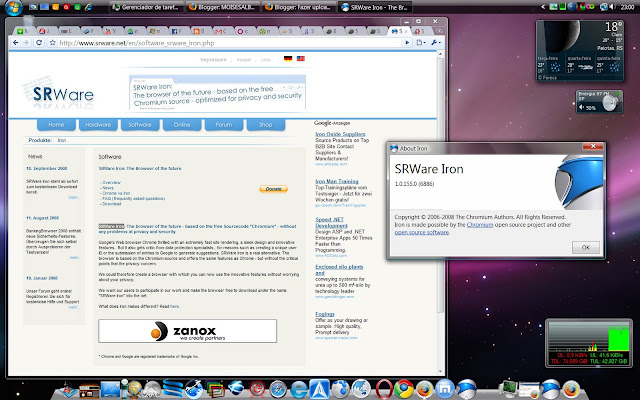Go forward using the browser forward arrow
Image resolution: width=640 pixels, height=400 pixels.
pyautogui.click(x=27, y=42)
